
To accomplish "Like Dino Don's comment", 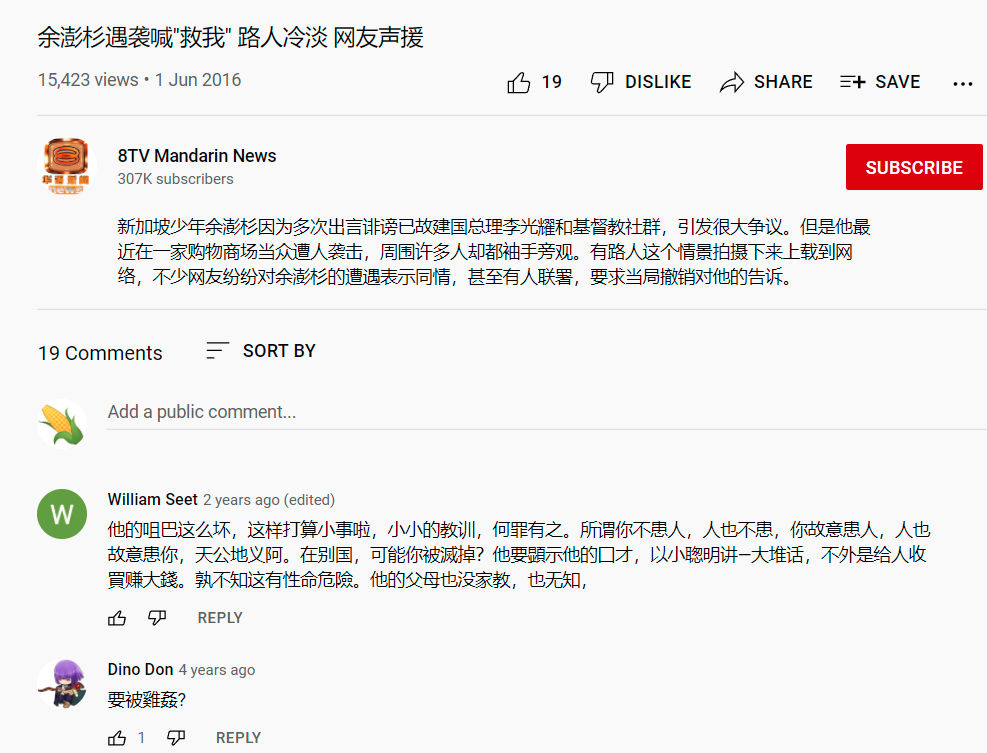I will 117,738.
